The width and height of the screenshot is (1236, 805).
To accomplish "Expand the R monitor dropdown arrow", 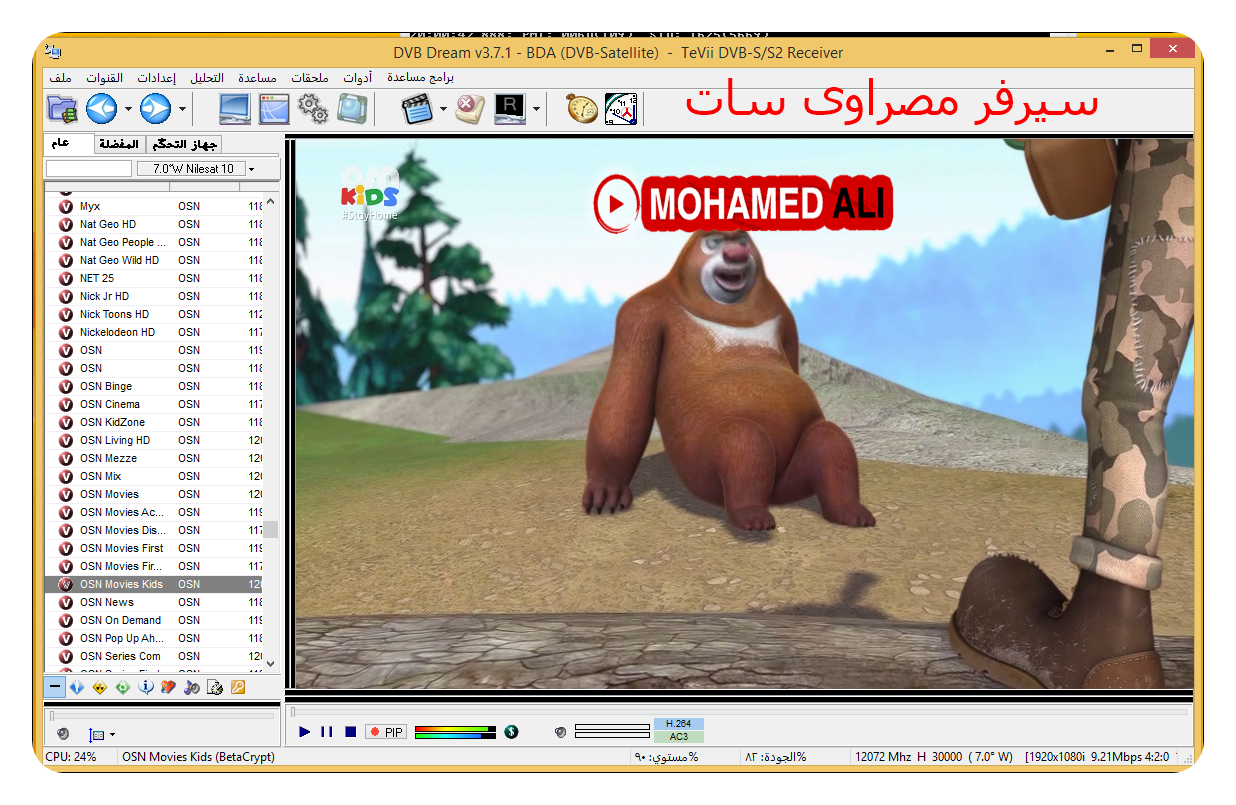I will [536, 109].
